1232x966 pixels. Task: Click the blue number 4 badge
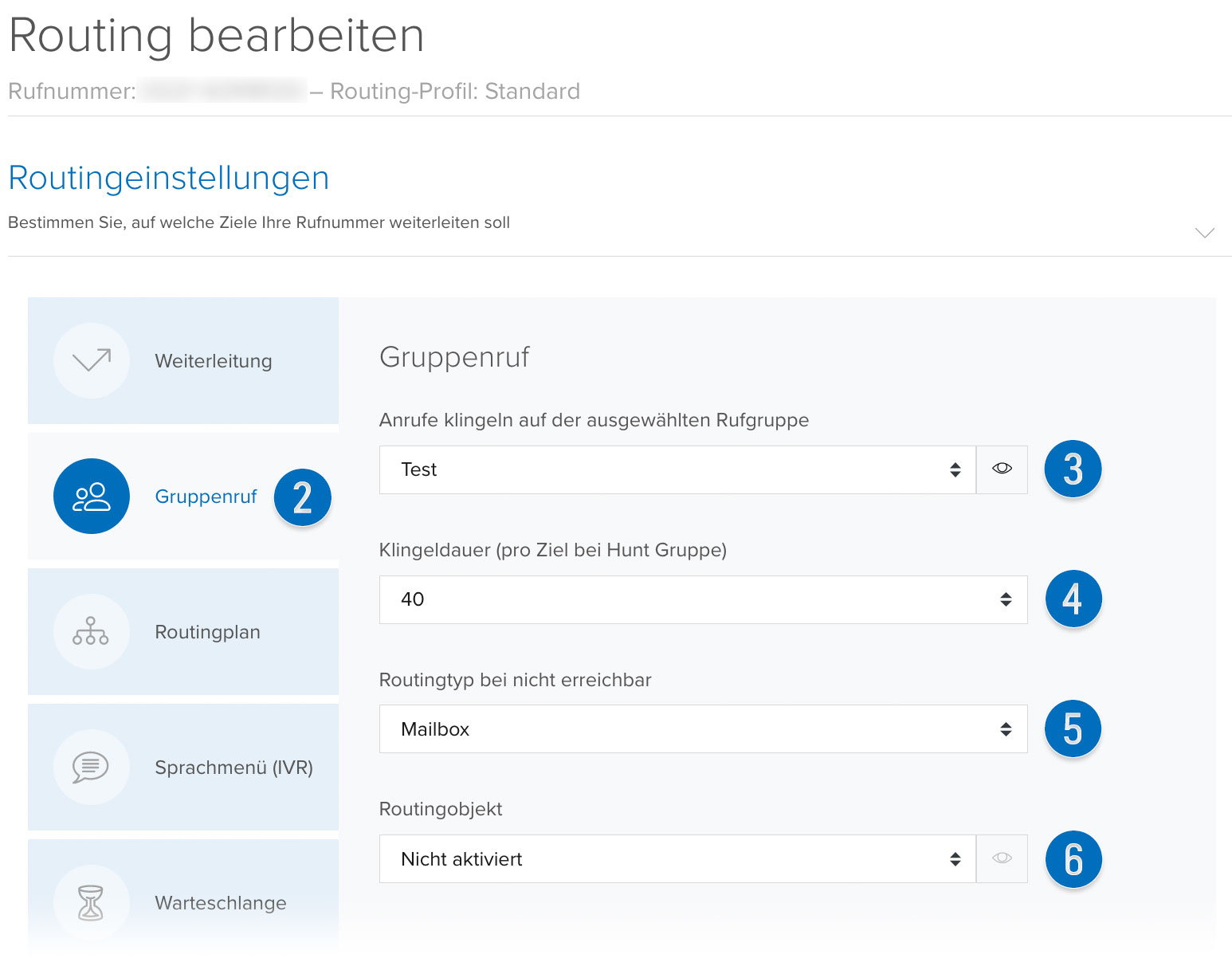1073,599
